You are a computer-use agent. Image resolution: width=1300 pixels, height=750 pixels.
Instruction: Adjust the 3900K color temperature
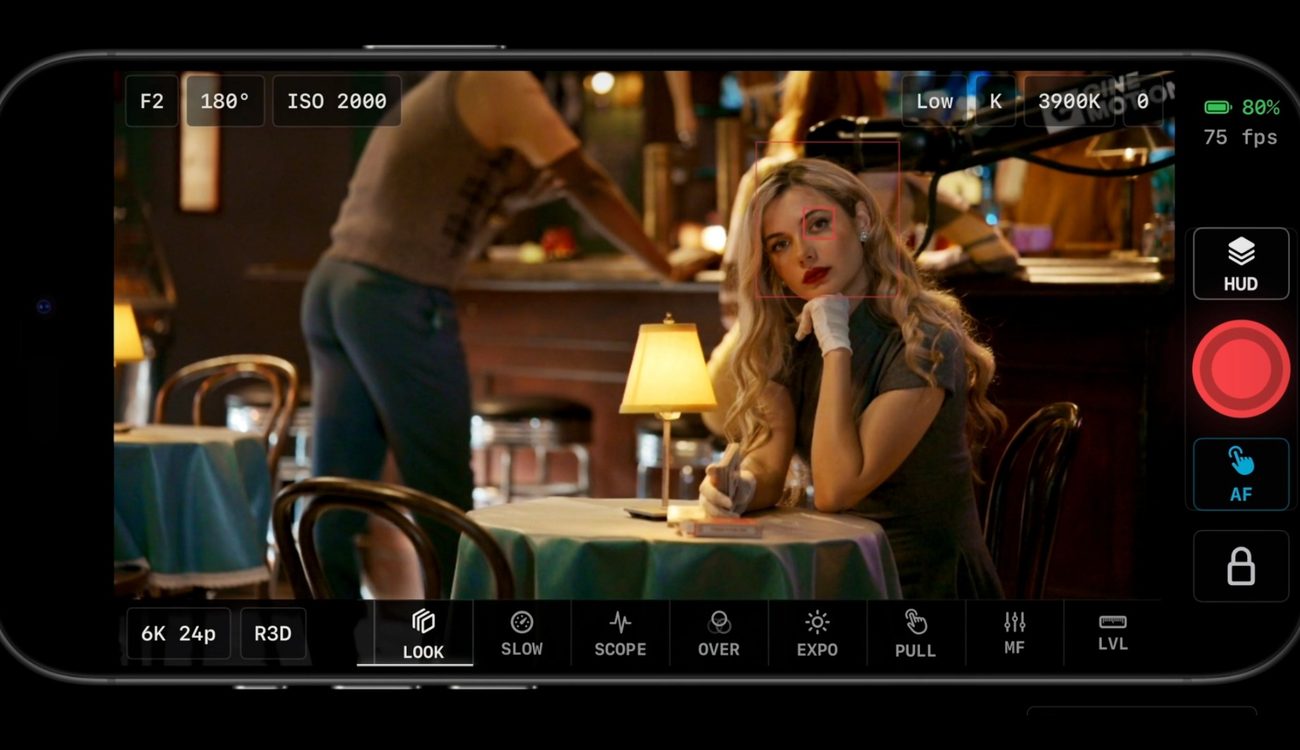[1069, 101]
